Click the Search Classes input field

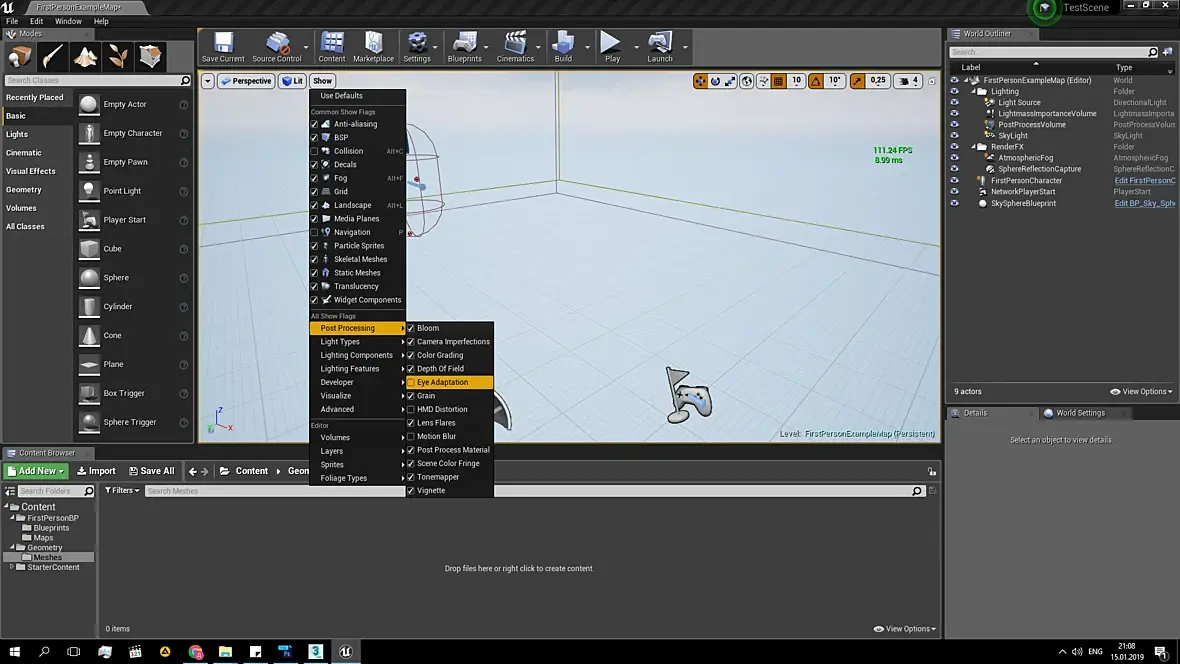(x=92, y=80)
